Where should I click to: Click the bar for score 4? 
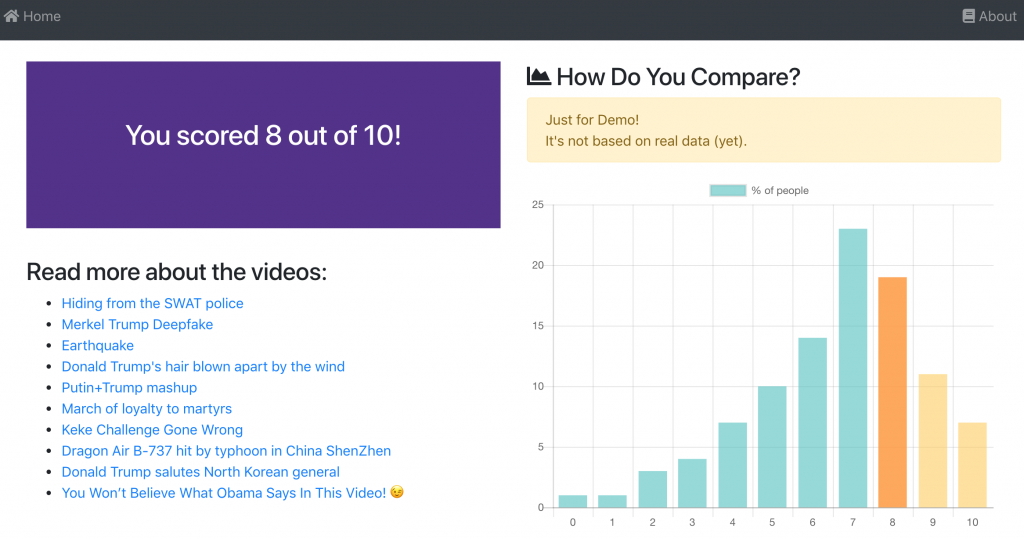732,465
